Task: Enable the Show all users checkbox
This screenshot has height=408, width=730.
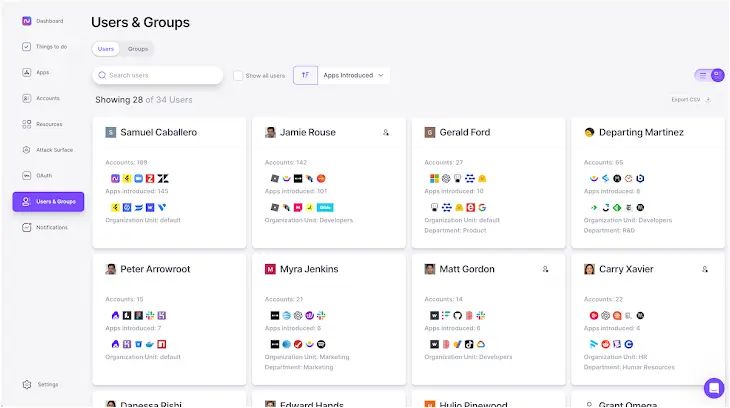Action: tap(238, 75)
